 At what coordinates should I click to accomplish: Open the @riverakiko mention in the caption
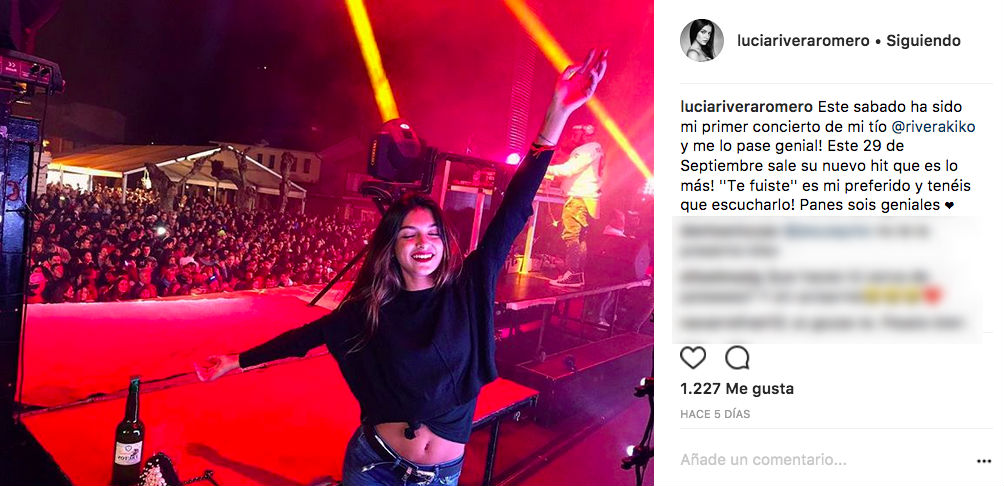pos(933,127)
